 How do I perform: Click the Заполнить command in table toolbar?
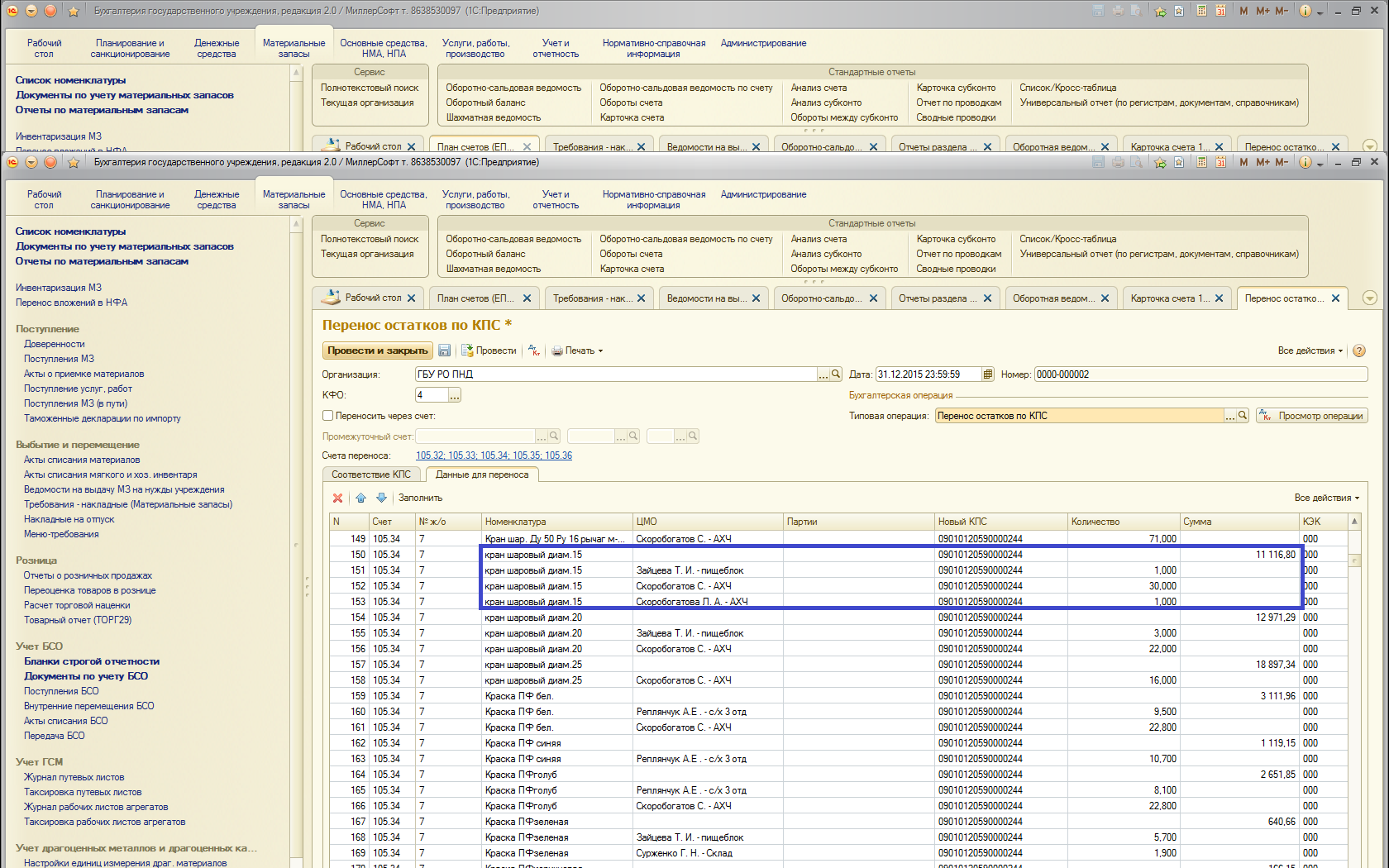click(420, 498)
